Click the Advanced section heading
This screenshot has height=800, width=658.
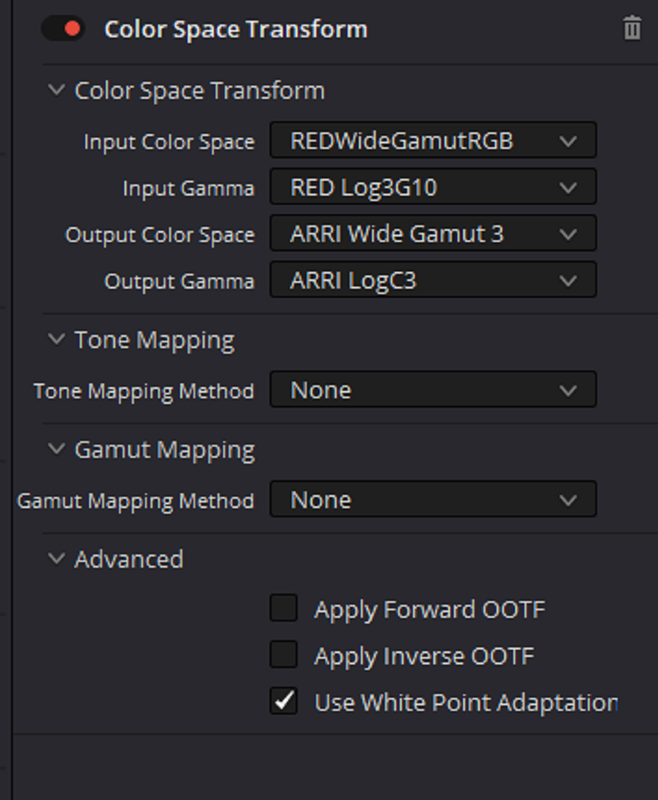[x=129, y=559]
